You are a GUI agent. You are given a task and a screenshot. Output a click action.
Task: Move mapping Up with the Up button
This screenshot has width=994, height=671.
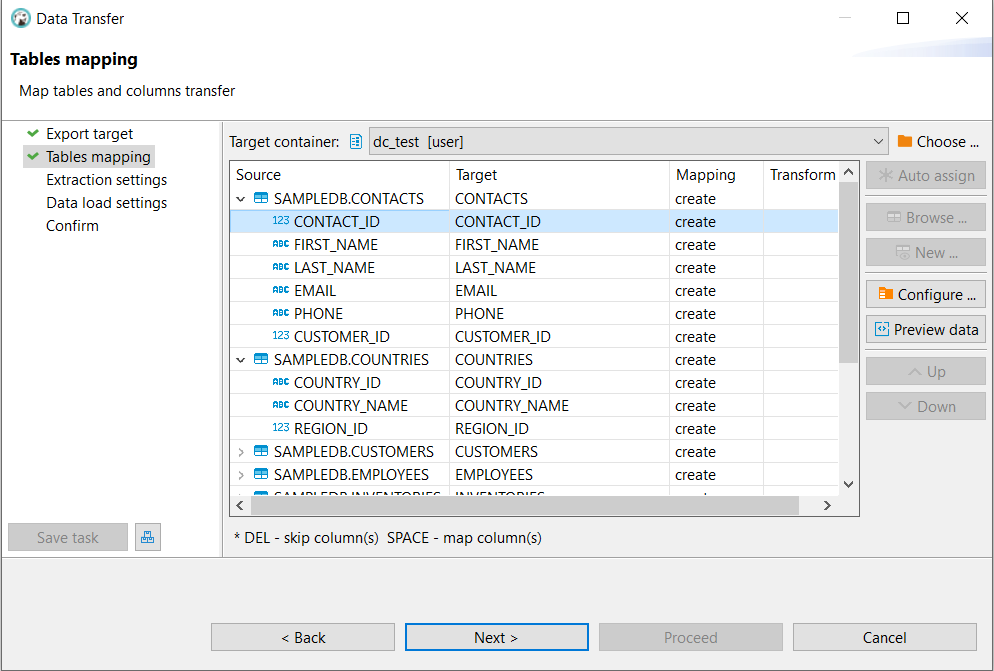click(926, 372)
